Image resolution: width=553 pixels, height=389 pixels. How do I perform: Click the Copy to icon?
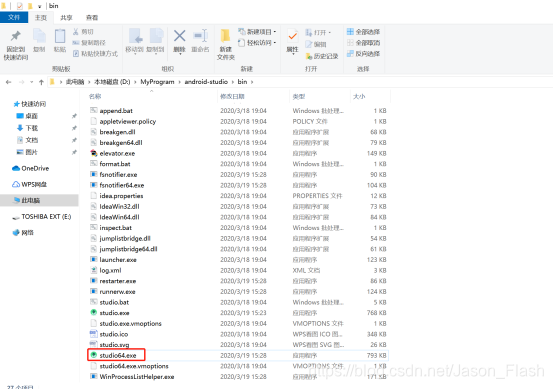click(x=156, y=36)
